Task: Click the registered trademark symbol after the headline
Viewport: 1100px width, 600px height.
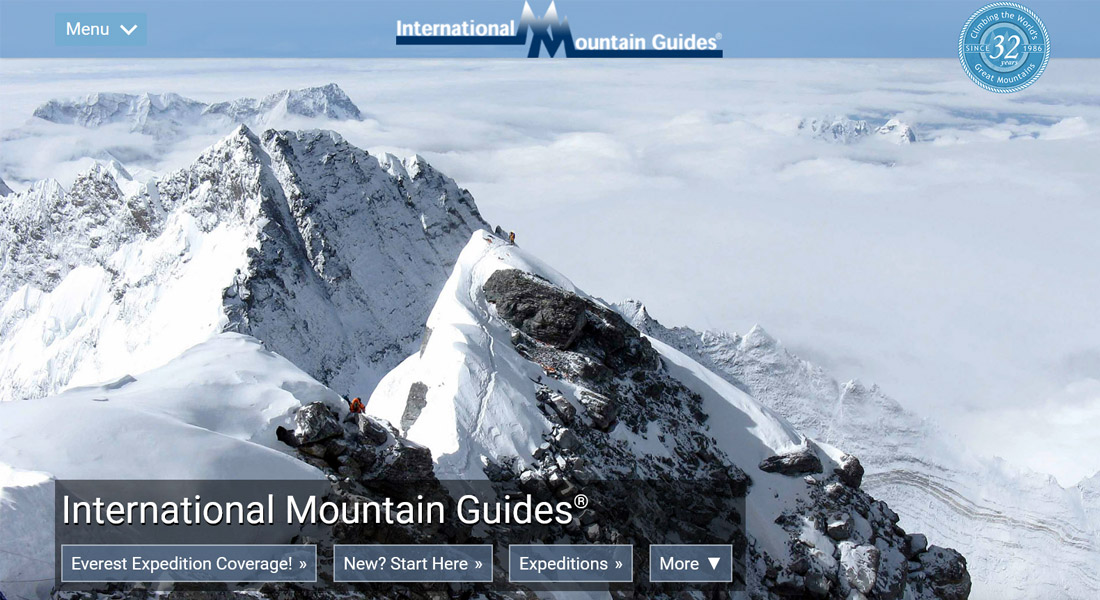Action: tap(581, 500)
